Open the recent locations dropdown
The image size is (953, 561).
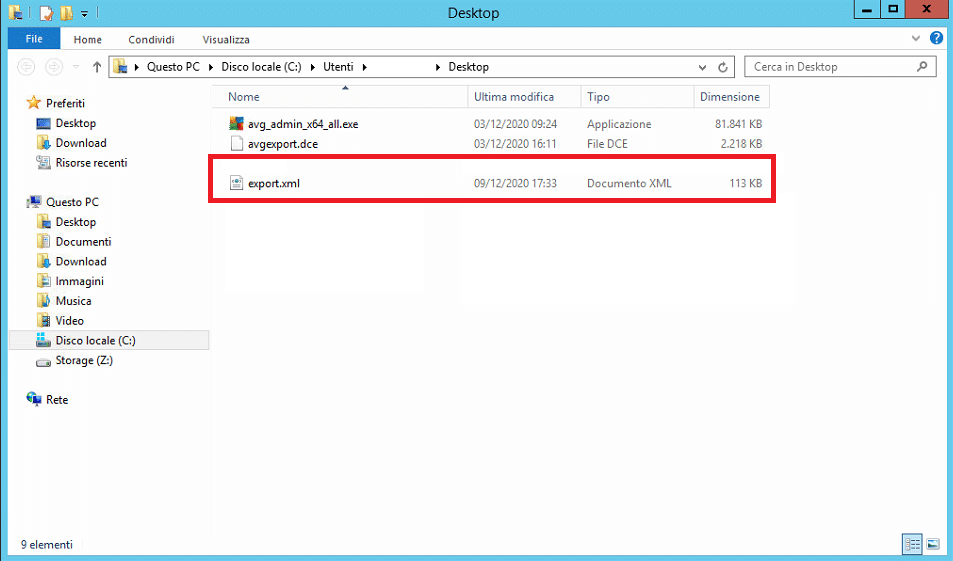coord(76,67)
